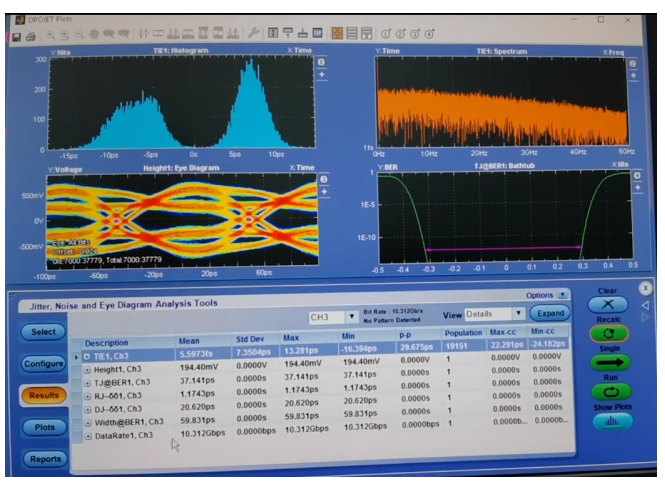665x484 pixels.
Task: Open the CH3 source dropdown
Action: [352, 316]
